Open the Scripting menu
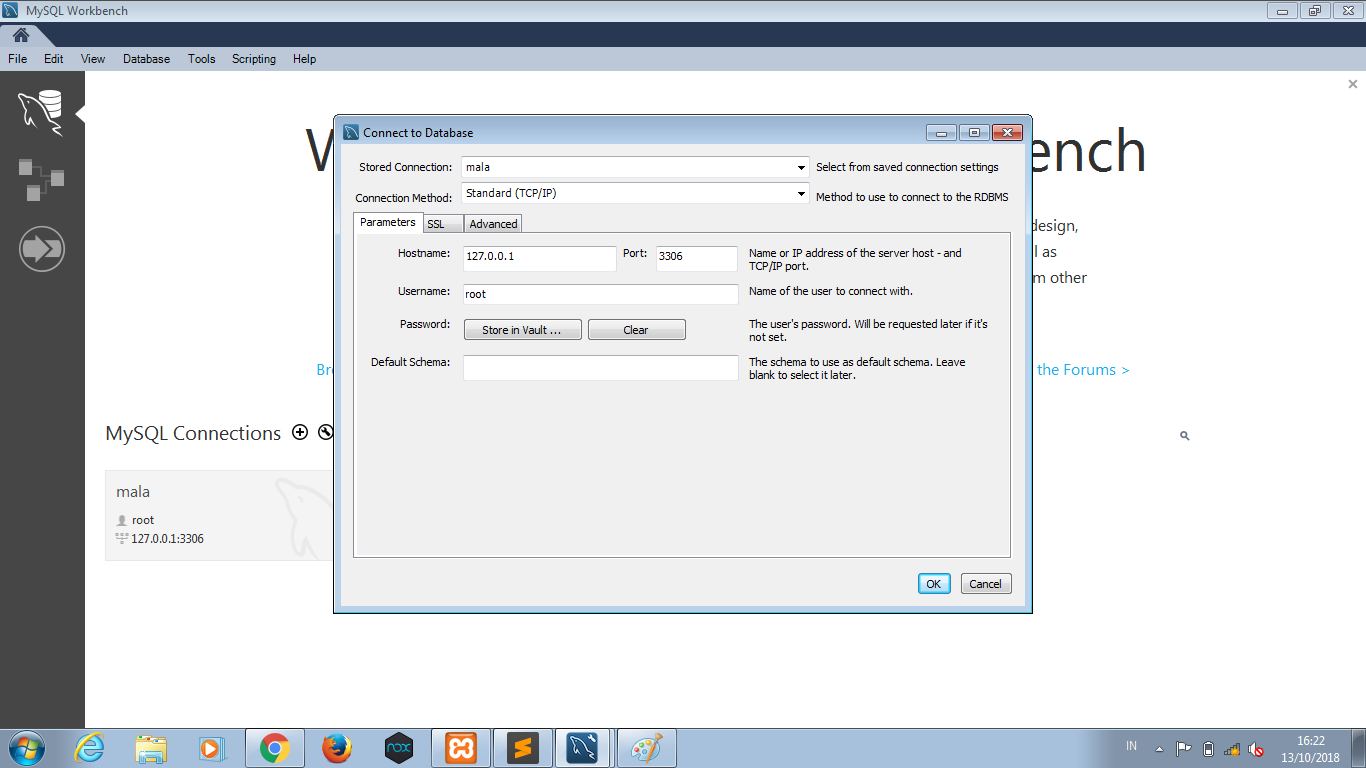Image resolution: width=1366 pixels, height=768 pixels. coord(253,58)
